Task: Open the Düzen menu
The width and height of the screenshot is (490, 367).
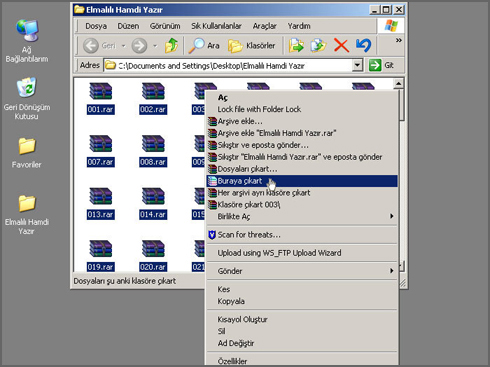Action: [128, 26]
